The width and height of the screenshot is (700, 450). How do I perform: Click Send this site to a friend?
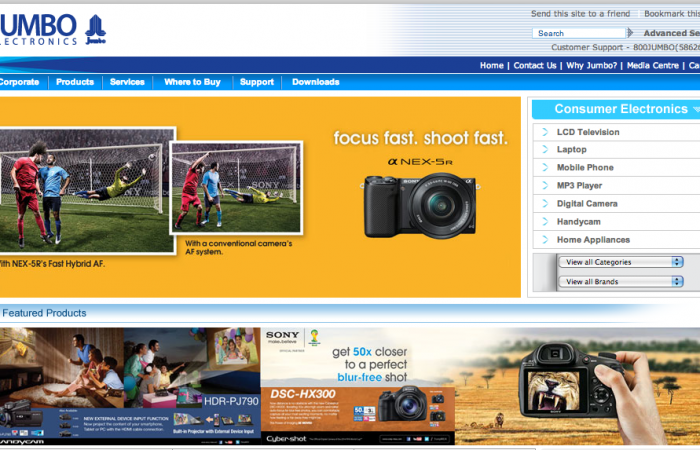[x=580, y=14]
